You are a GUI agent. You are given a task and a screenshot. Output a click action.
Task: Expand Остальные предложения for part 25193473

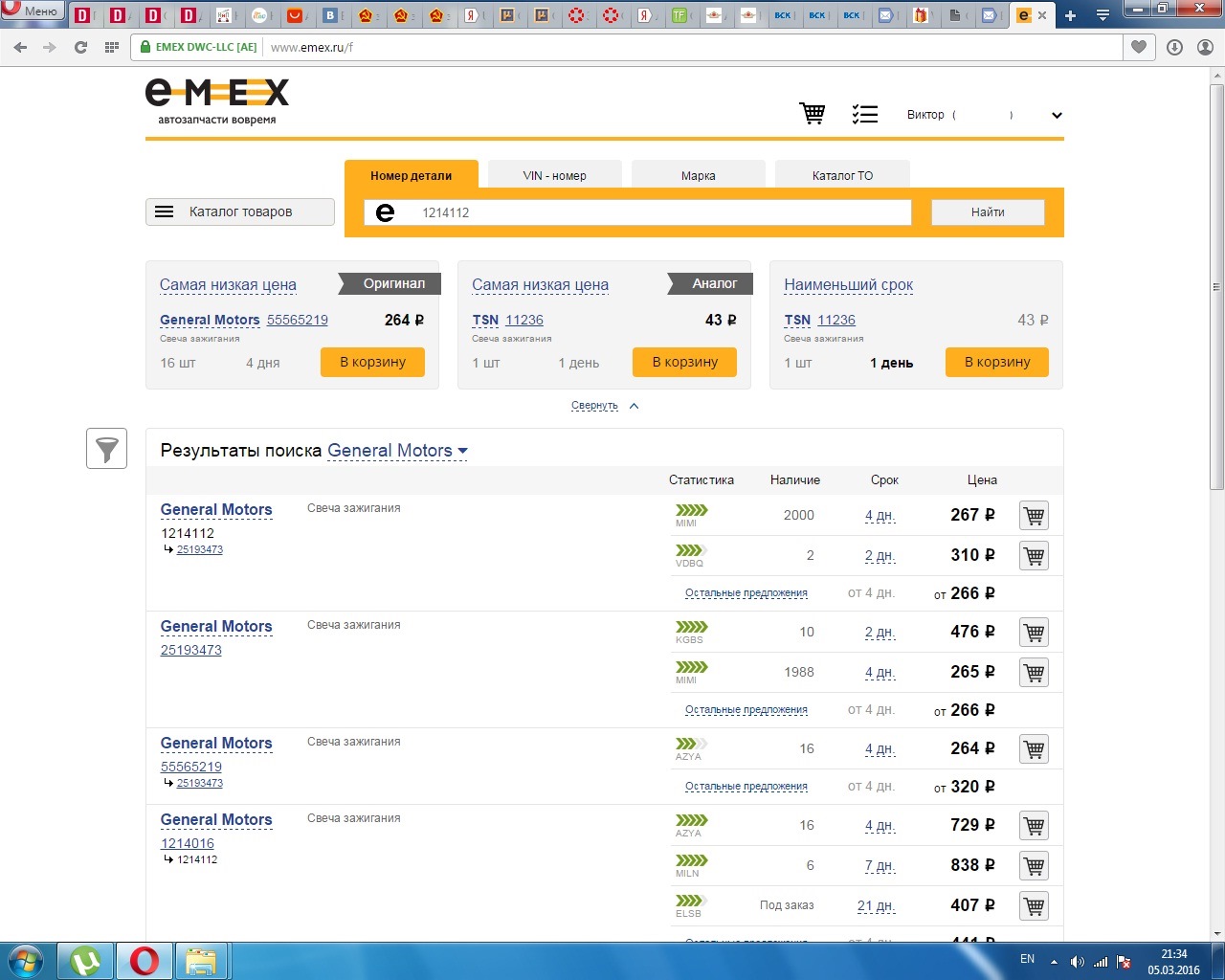point(746,710)
